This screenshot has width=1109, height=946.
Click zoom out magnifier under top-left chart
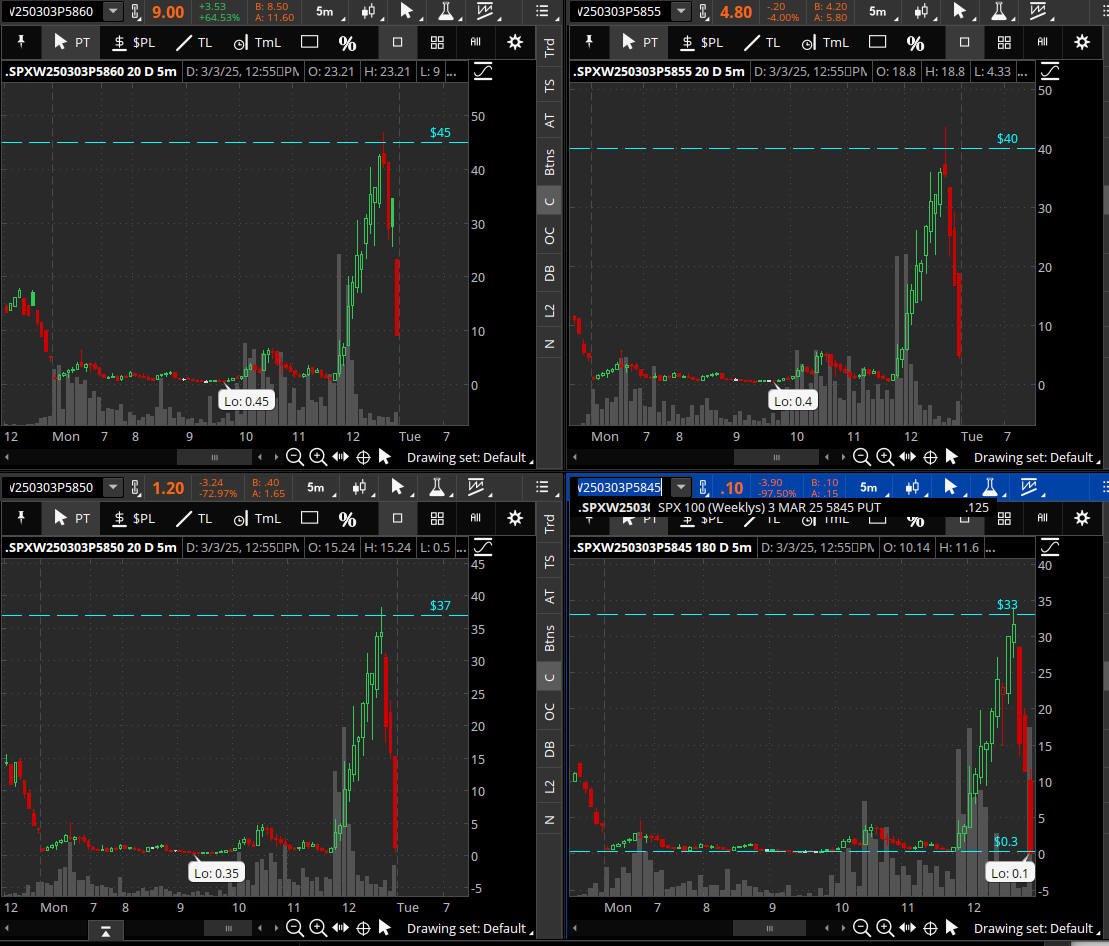(294, 457)
